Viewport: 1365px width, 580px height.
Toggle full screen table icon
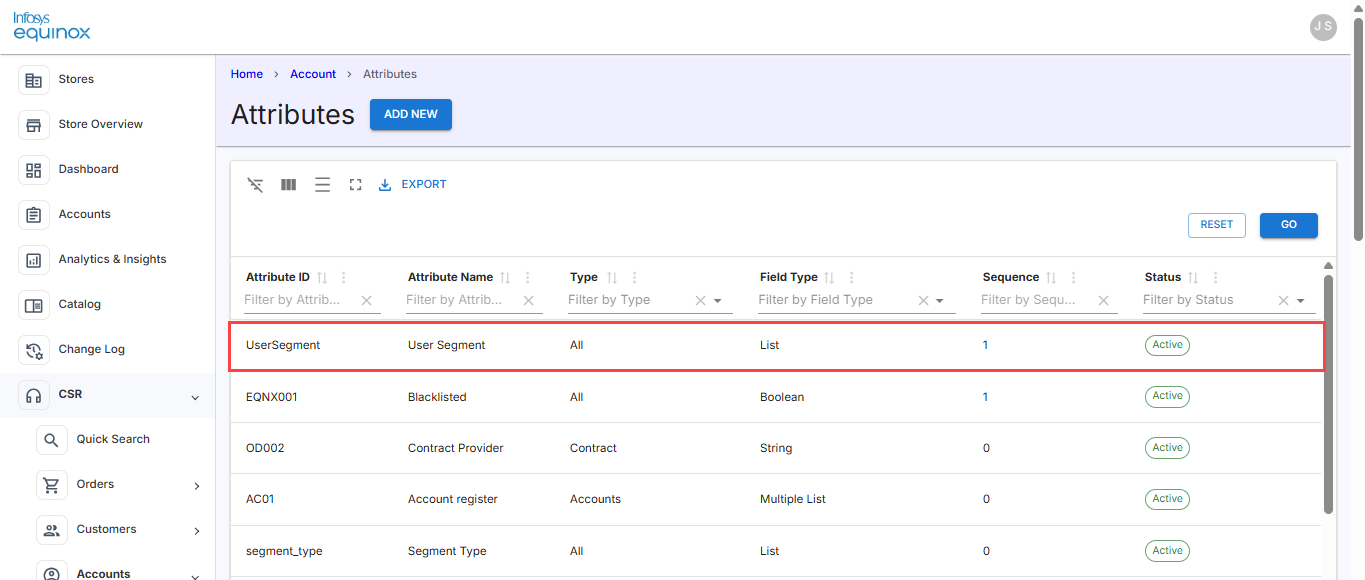[355, 185]
